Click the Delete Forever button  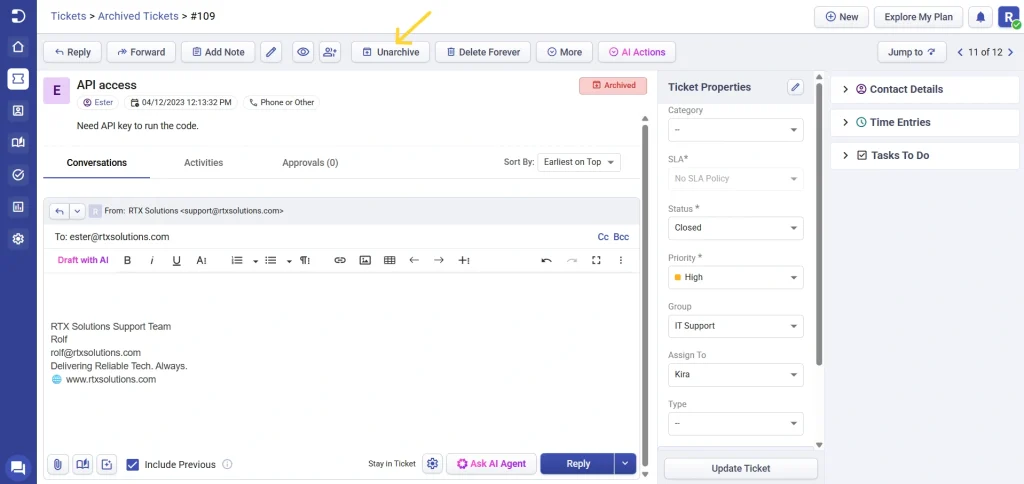click(483, 52)
